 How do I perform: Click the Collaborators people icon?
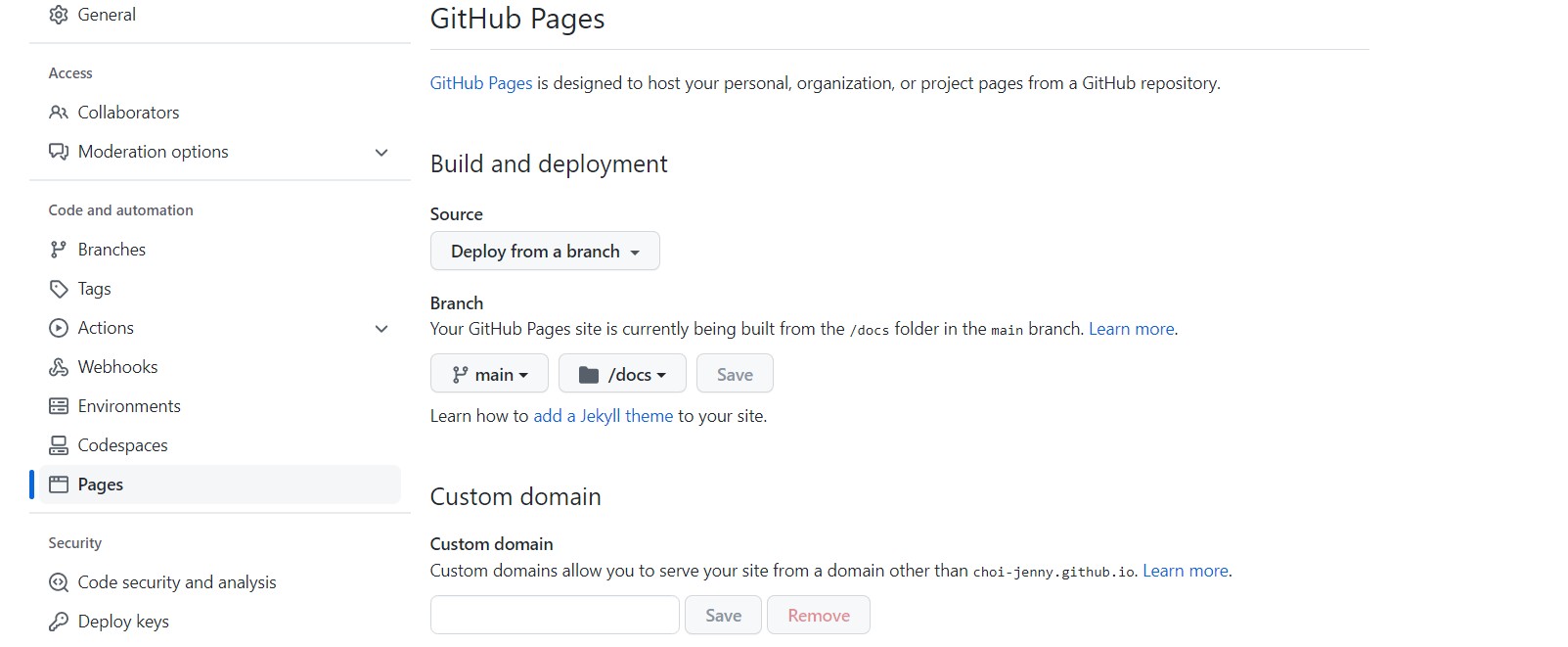pyautogui.click(x=59, y=113)
